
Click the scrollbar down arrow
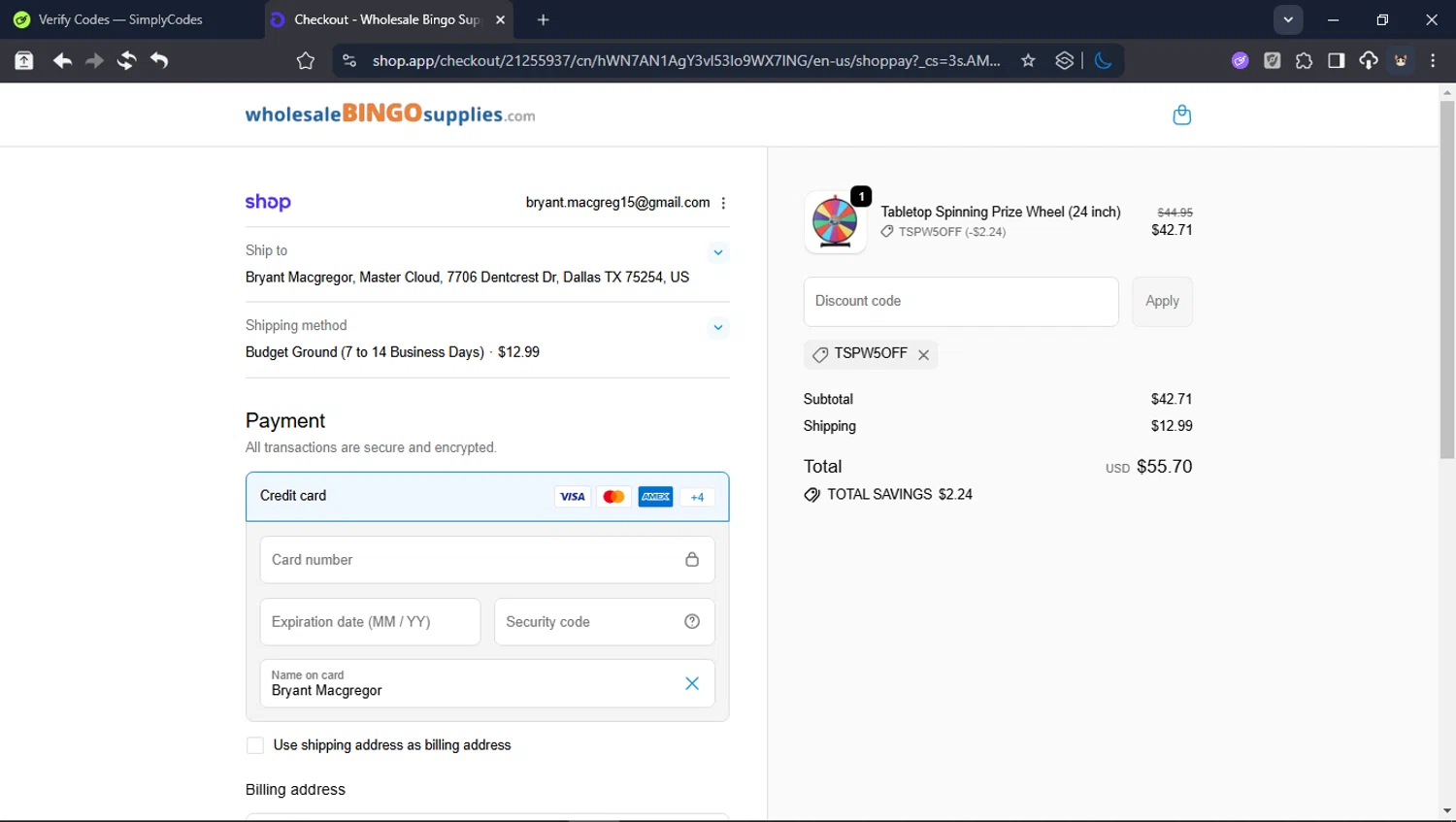1447,811
